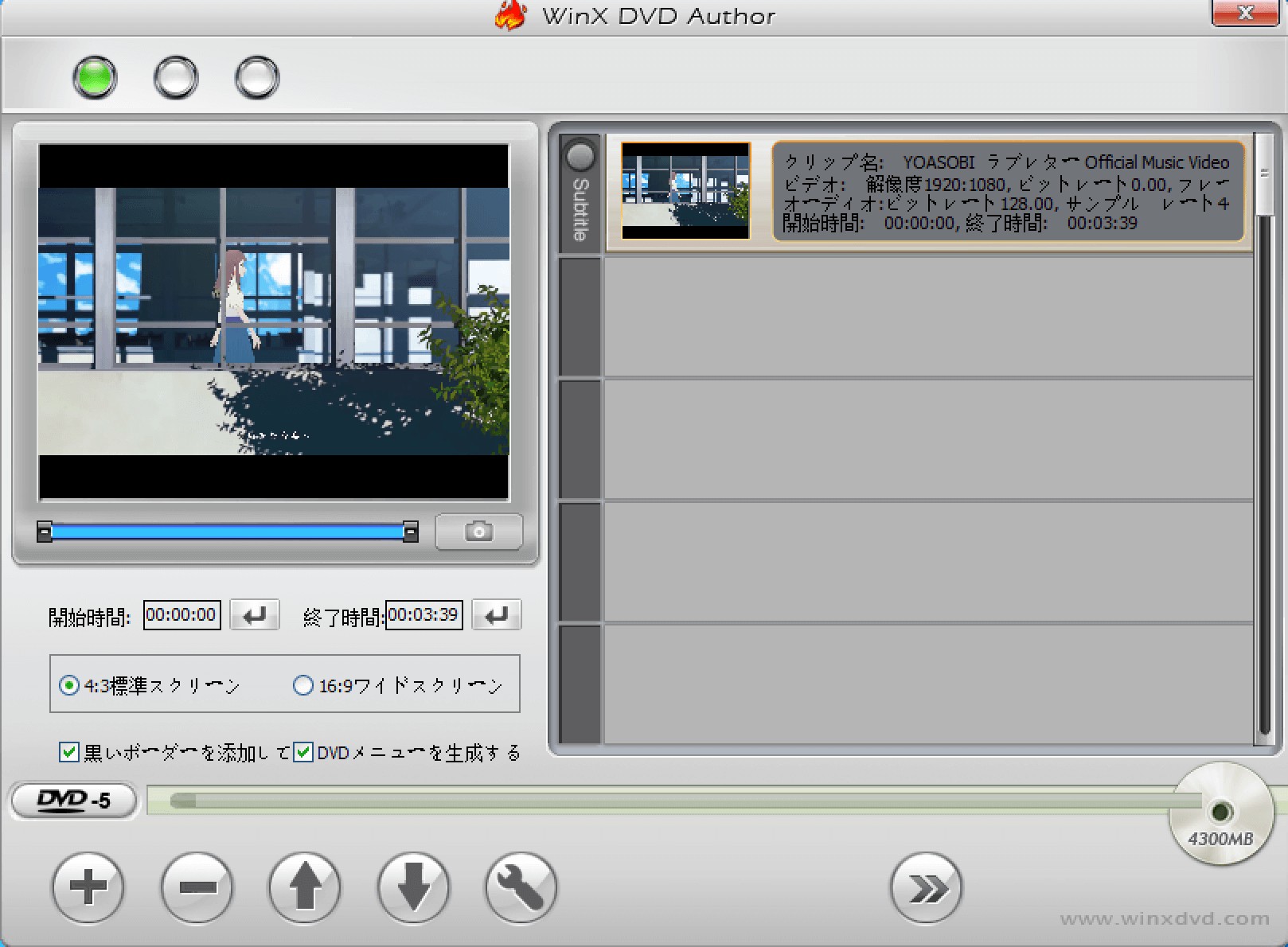The height and width of the screenshot is (947, 1288).
Task: Proceed to next step double-arrow button
Action: [927, 887]
